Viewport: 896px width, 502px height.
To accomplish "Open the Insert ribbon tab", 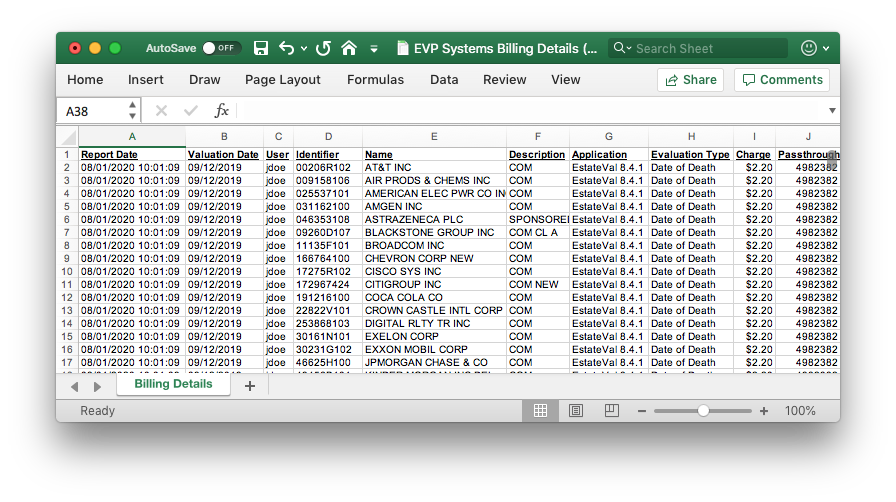I will point(146,79).
